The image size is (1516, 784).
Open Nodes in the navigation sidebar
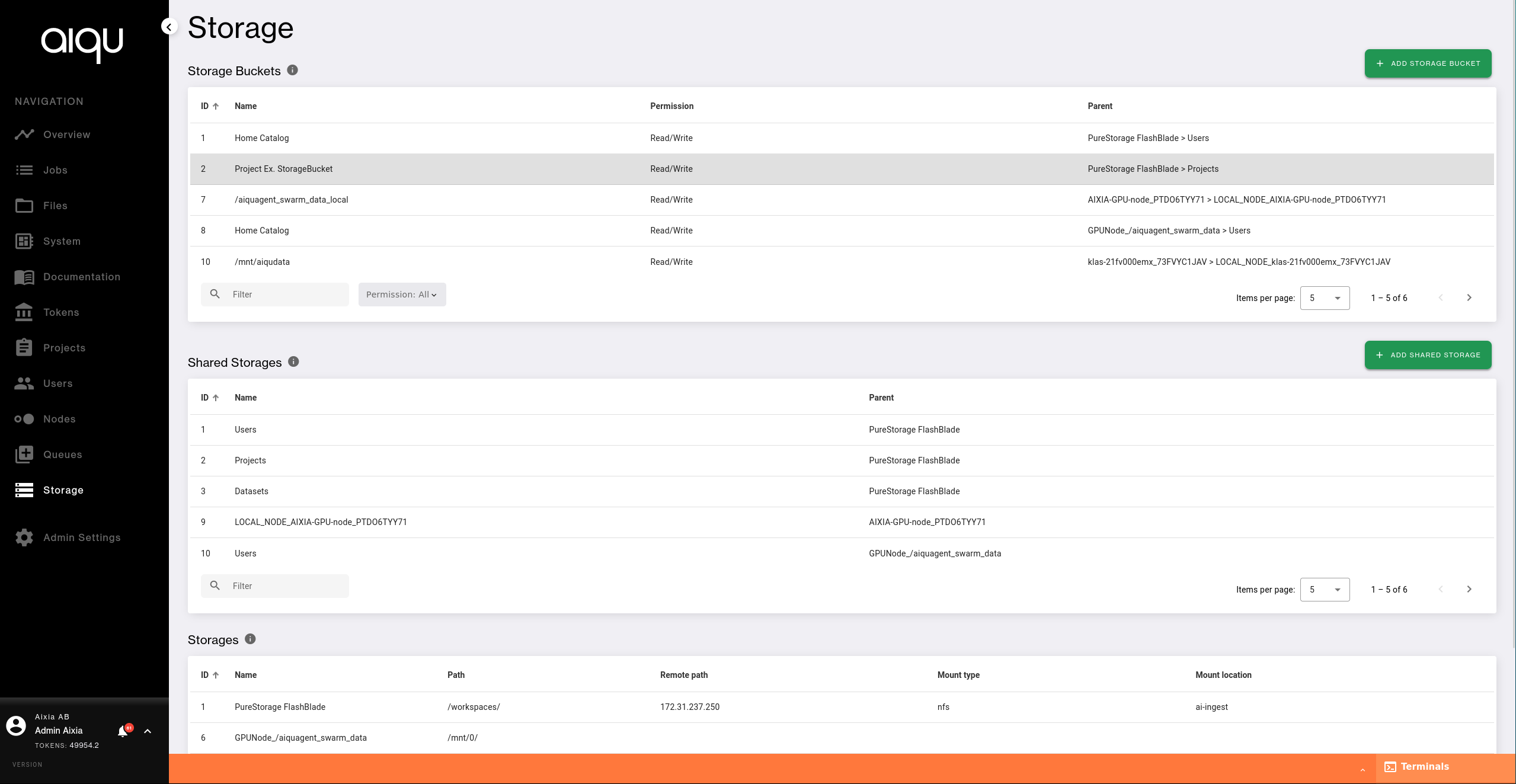click(59, 419)
